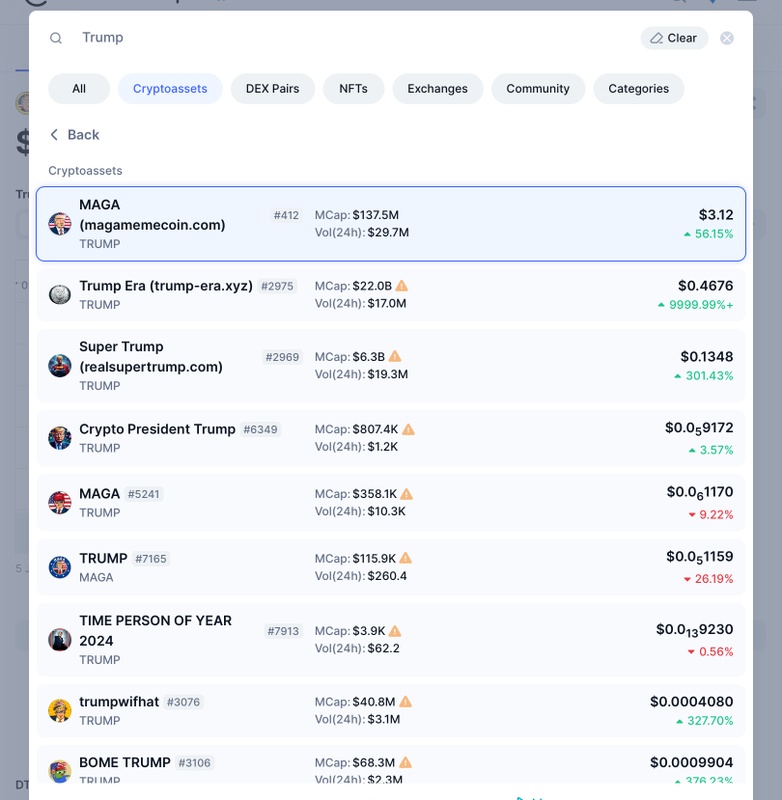Open Trump Era (trump-era.xyz) result name
Viewport: 782px width, 800px height.
pyautogui.click(x=166, y=286)
